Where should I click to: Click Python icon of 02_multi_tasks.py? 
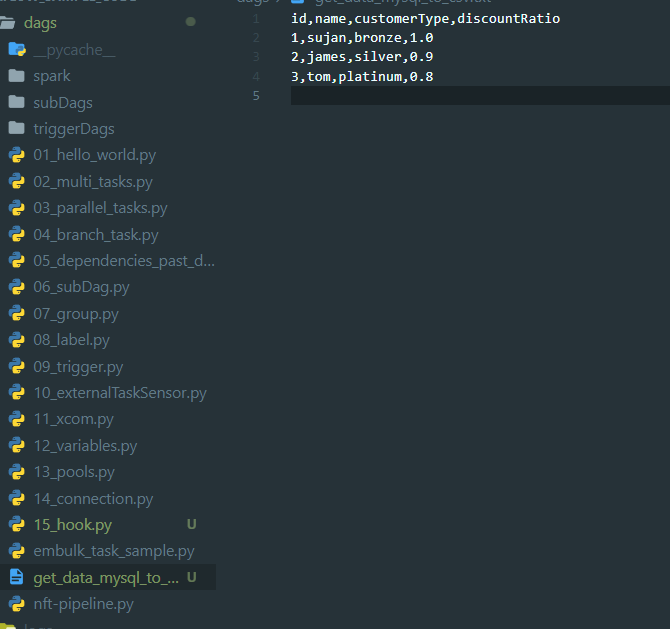tap(17, 182)
